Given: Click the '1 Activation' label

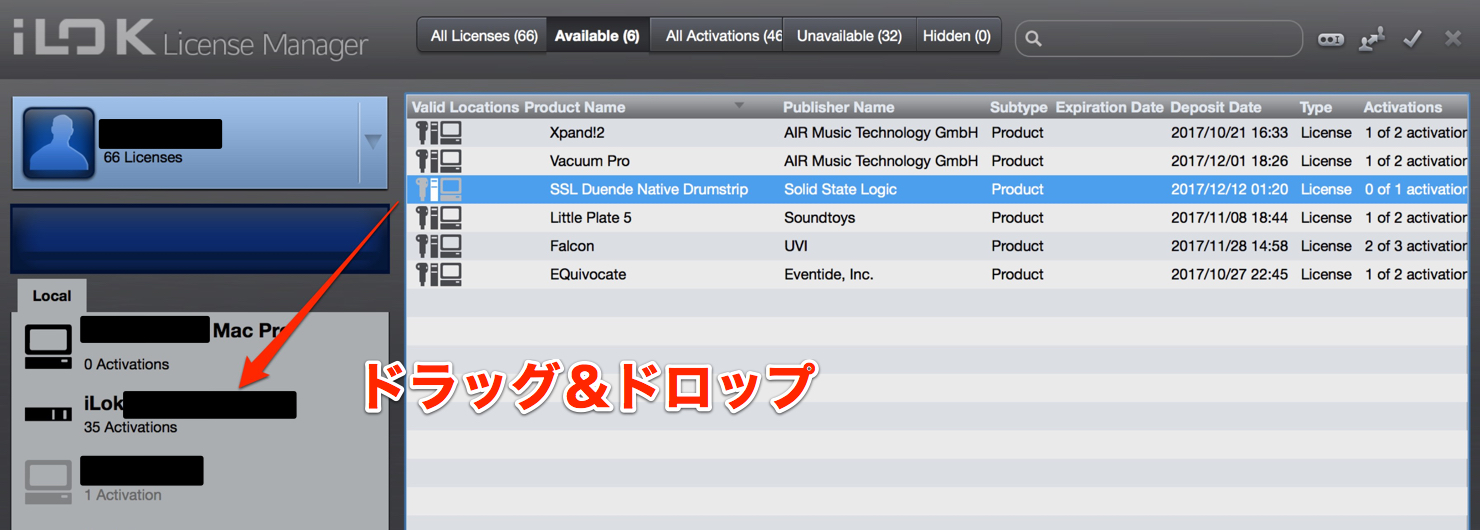Looking at the screenshot, I should [122, 495].
